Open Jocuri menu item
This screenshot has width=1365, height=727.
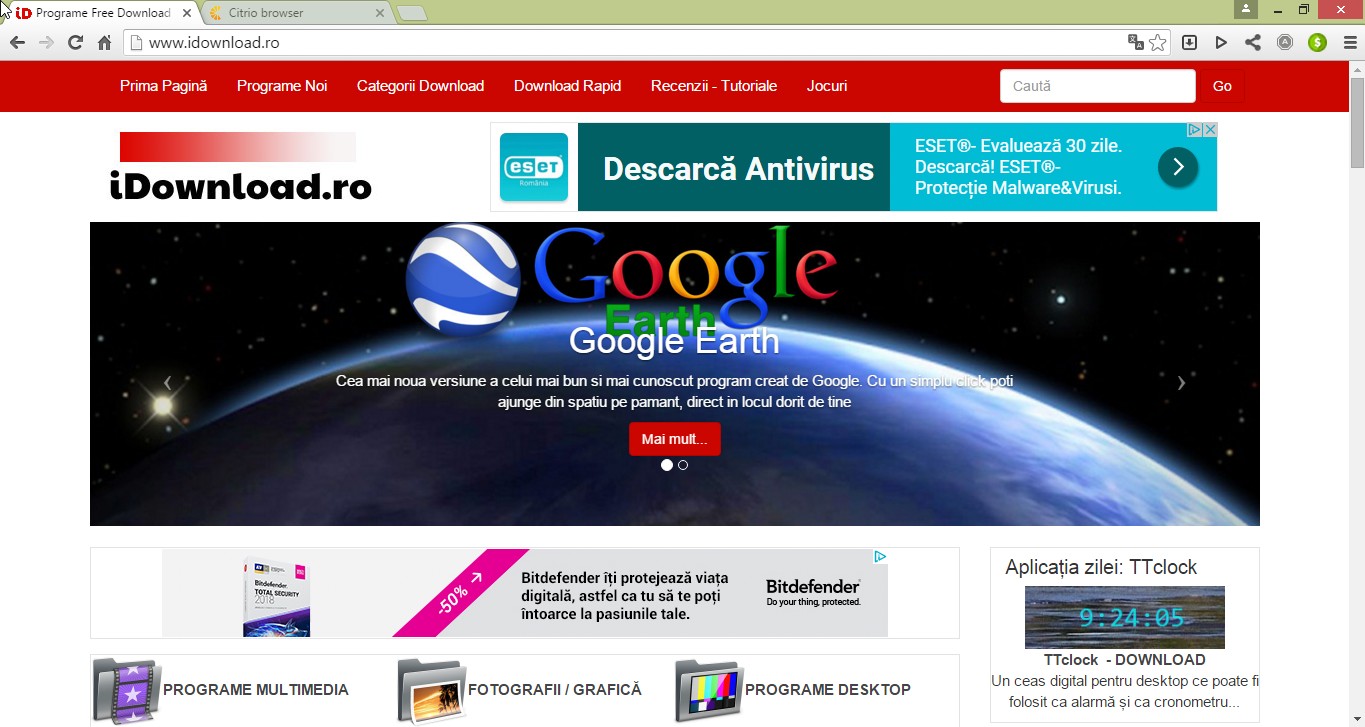click(x=827, y=86)
